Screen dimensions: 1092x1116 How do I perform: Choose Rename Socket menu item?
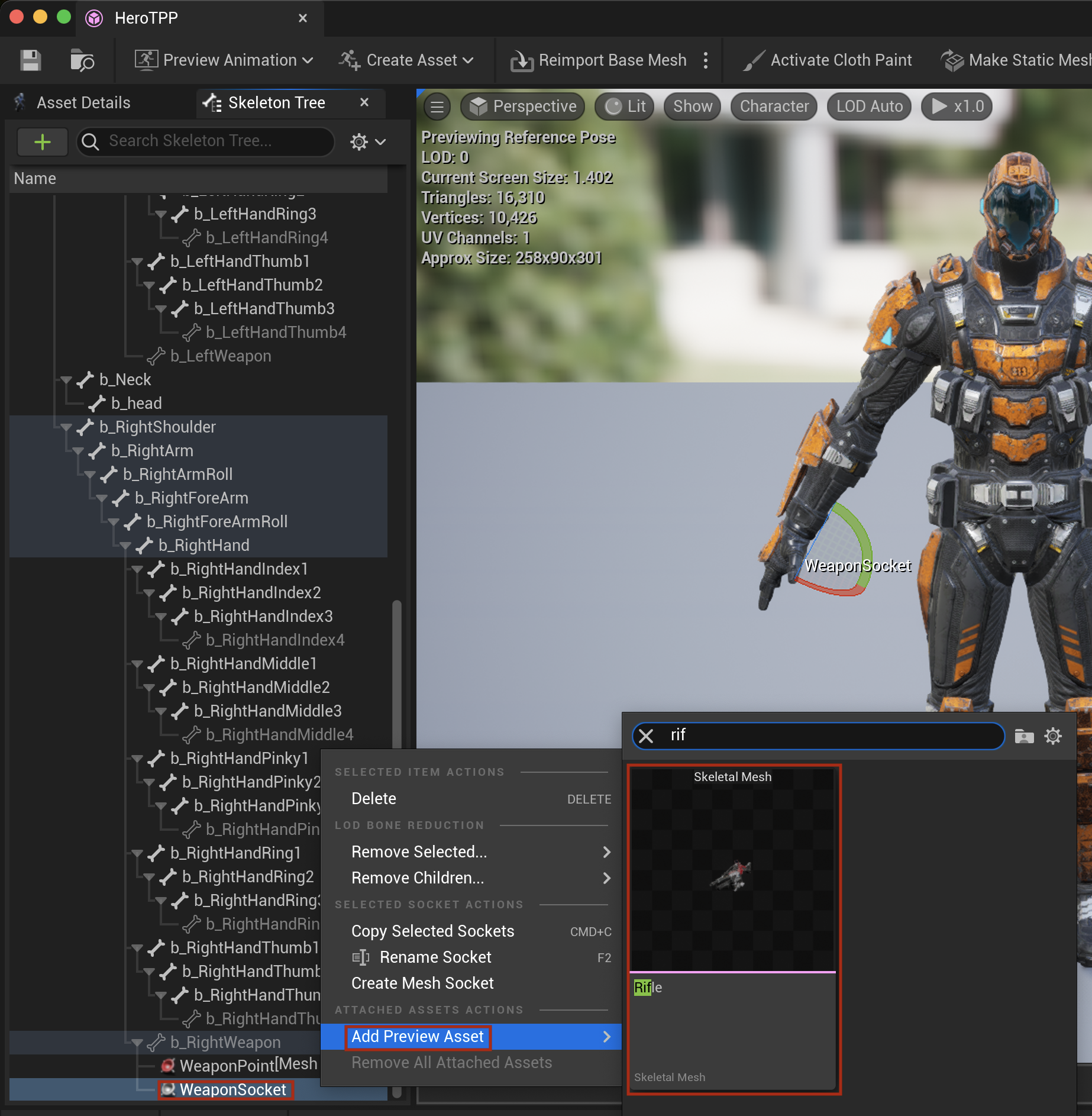coord(471,957)
